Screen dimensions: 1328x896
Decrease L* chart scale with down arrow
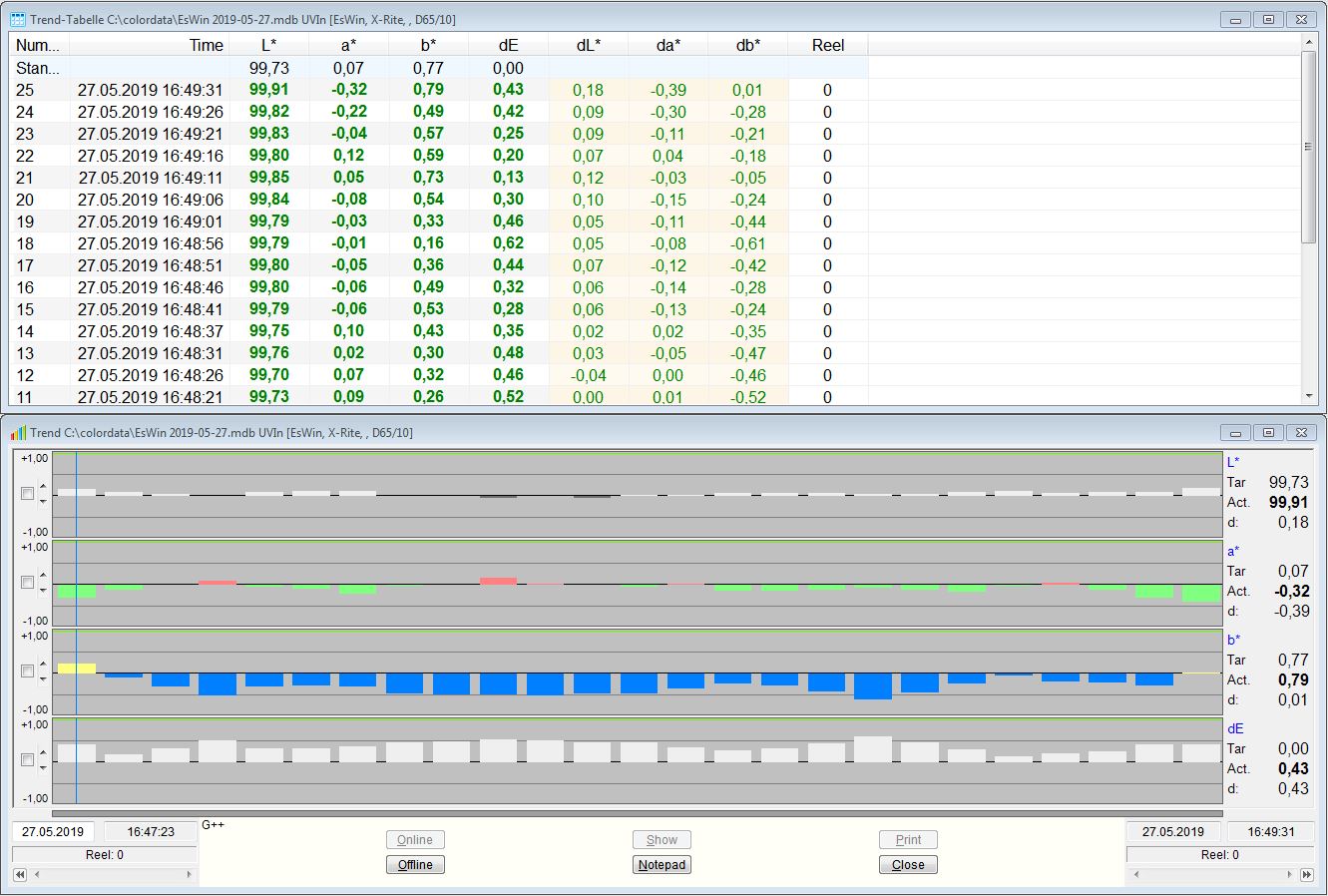tap(43, 500)
